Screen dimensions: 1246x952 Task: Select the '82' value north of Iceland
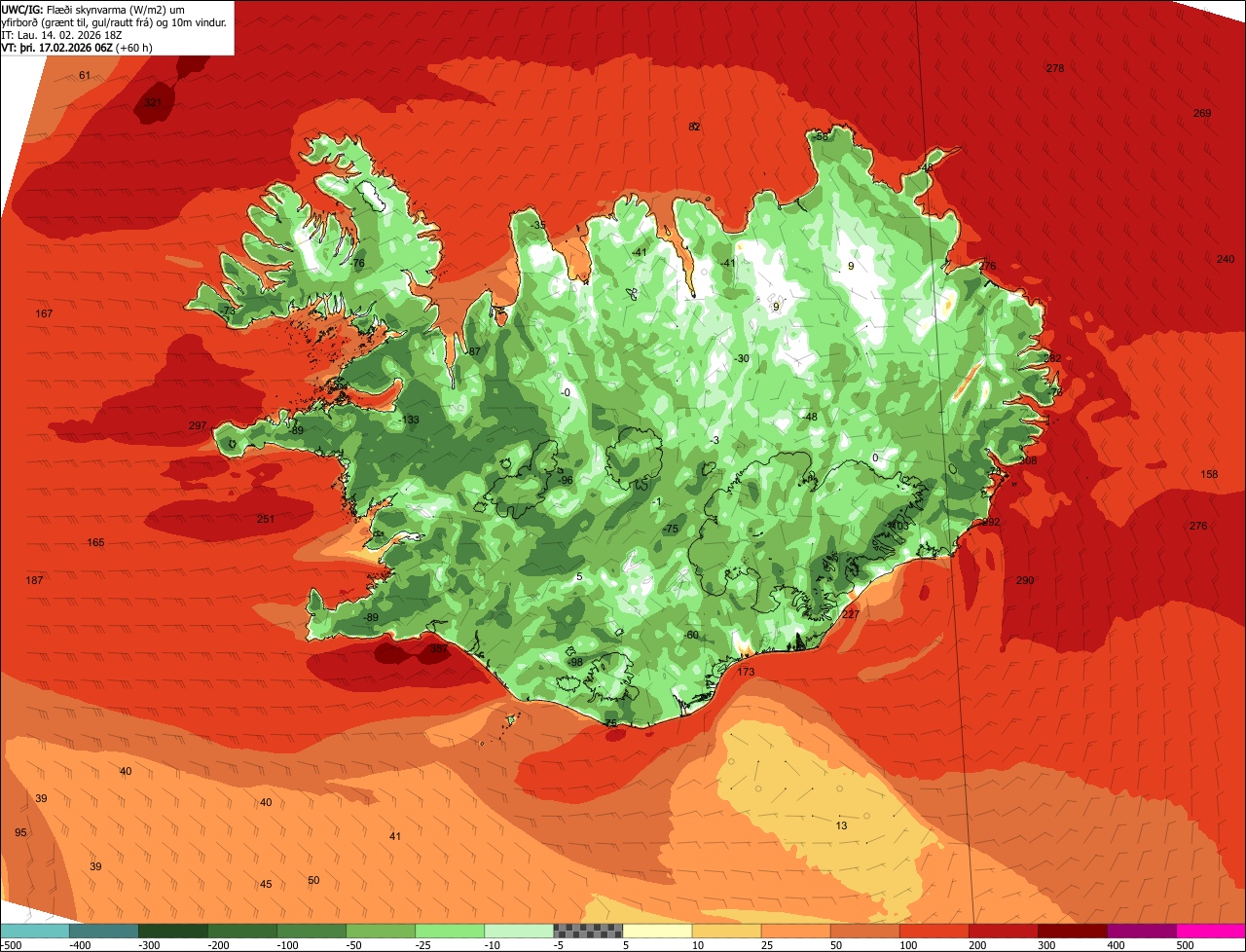[x=694, y=127]
